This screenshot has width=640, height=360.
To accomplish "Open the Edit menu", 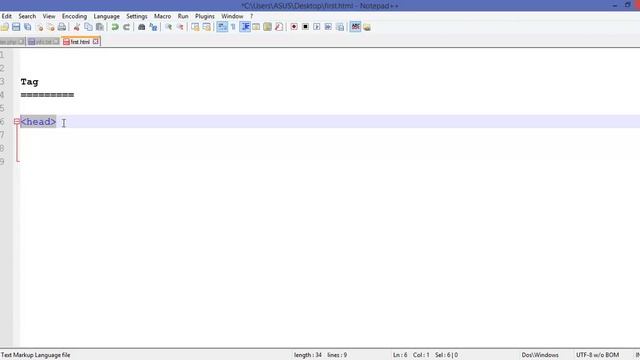I will pyautogui.click(x=7, y=16).
